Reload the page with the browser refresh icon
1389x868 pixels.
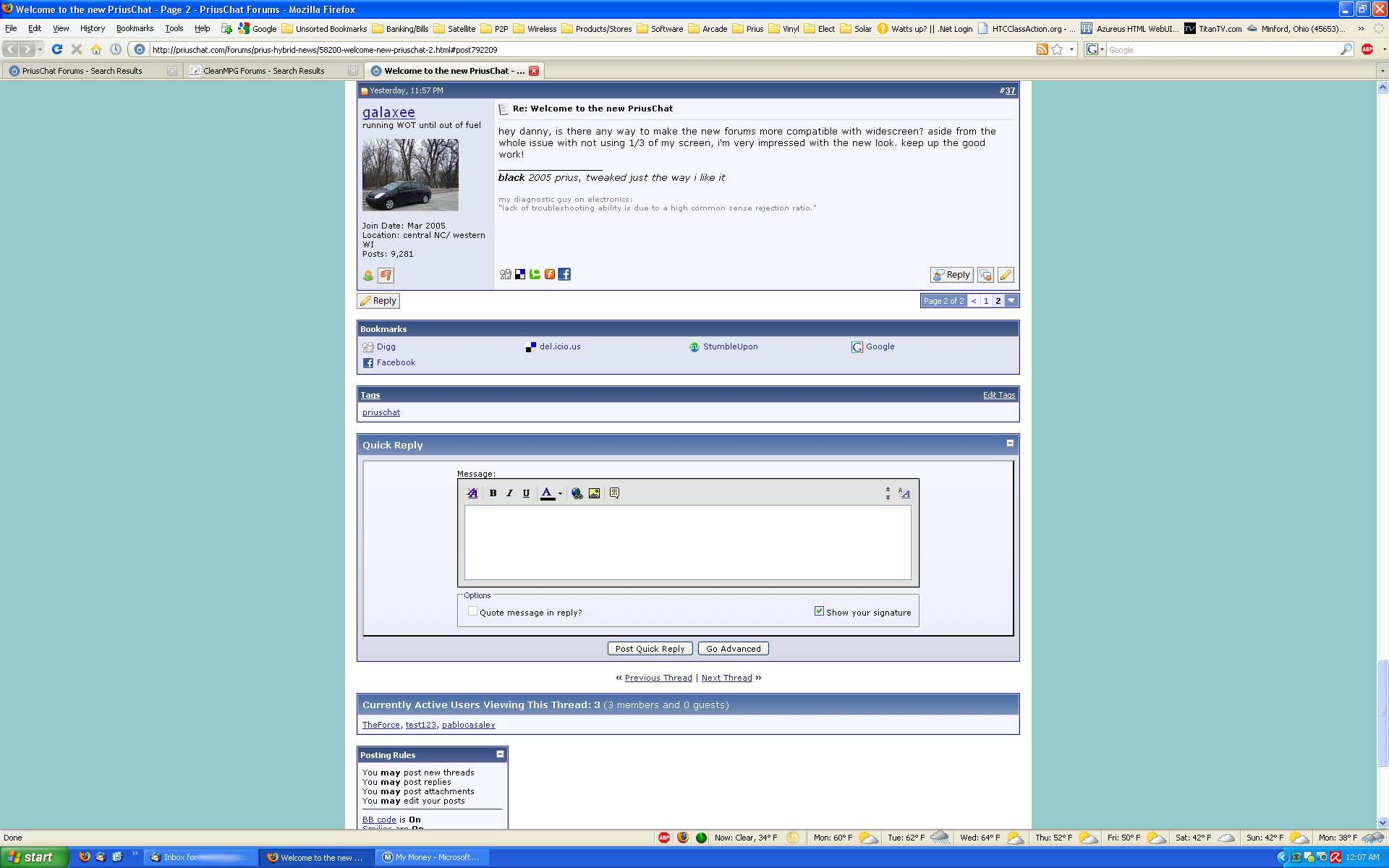click(57, 49)
